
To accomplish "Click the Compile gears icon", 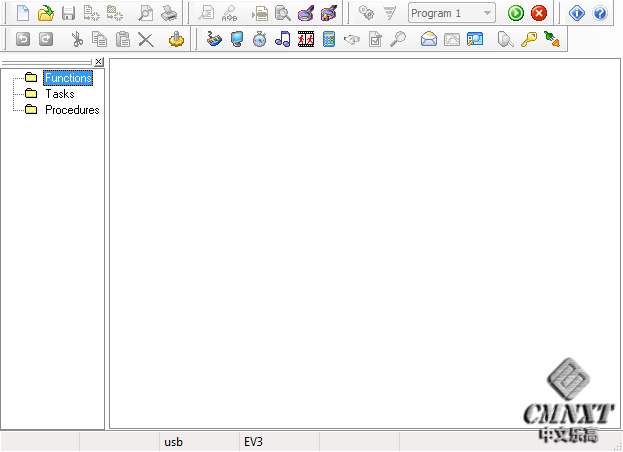I will tap(366, 13).
